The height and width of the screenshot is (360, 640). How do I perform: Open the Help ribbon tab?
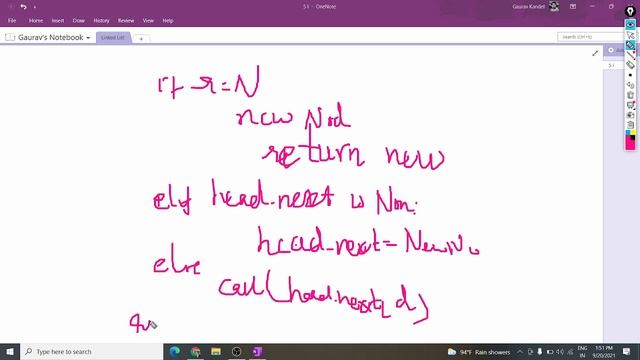click(x=168, y=20)
